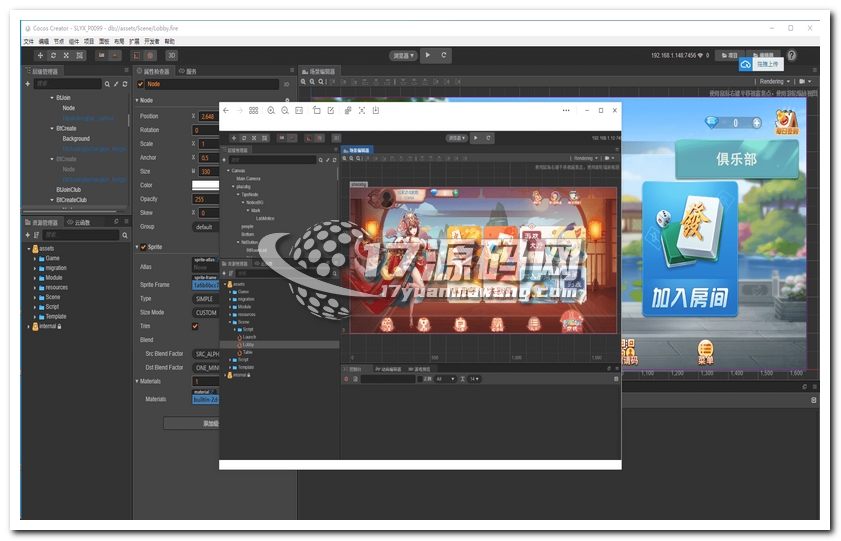Screen dimensions: 841x541
Task: Open the Rendering dropdown in the scene editor
Action: click(774, 81)
